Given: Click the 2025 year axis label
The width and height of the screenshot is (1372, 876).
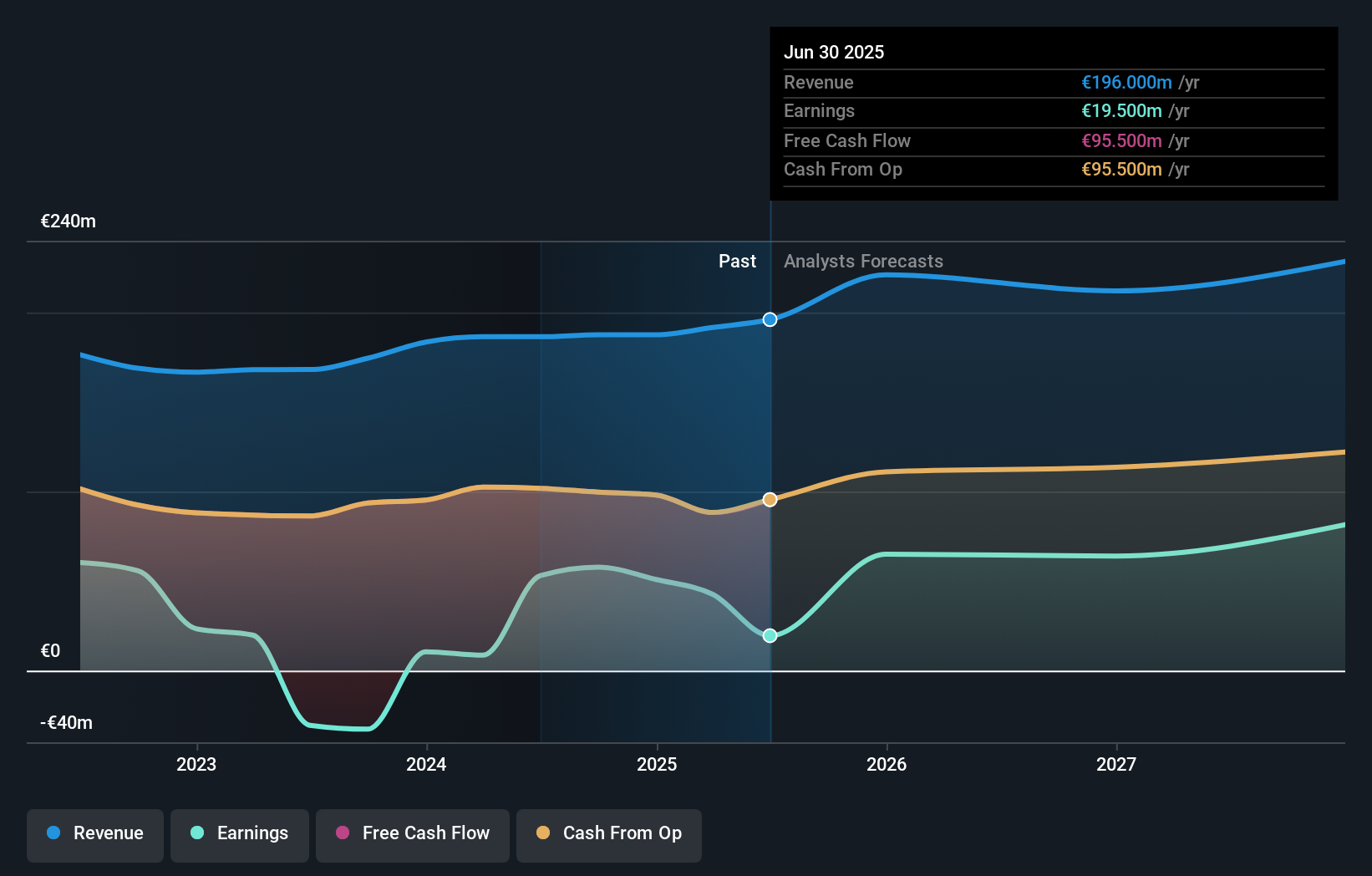Looking at the screenshot, I should (x=658, y=764).
